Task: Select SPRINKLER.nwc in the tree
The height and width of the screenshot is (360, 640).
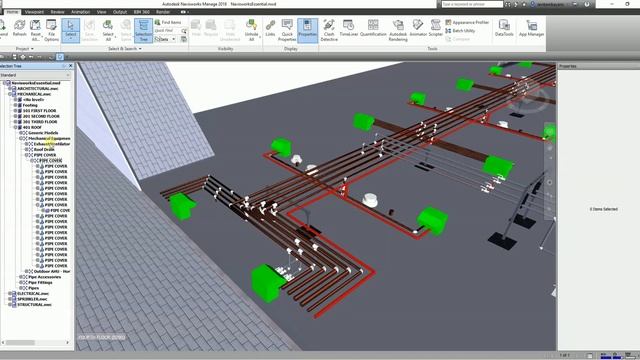Action: coord(32,299)
